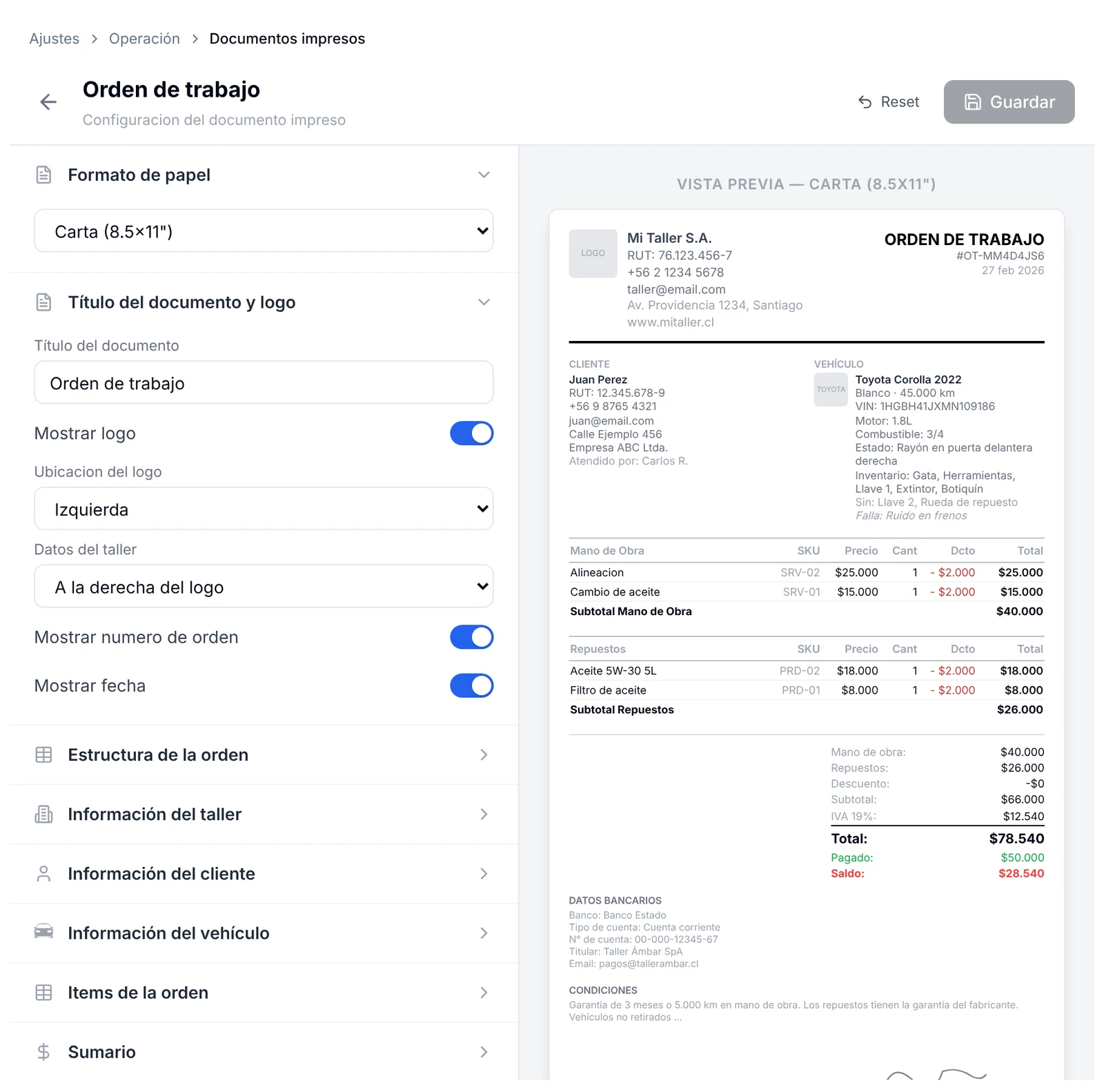Click the Total value $78.540
Viewport: 1104px width, 1092px height.
1016,839
